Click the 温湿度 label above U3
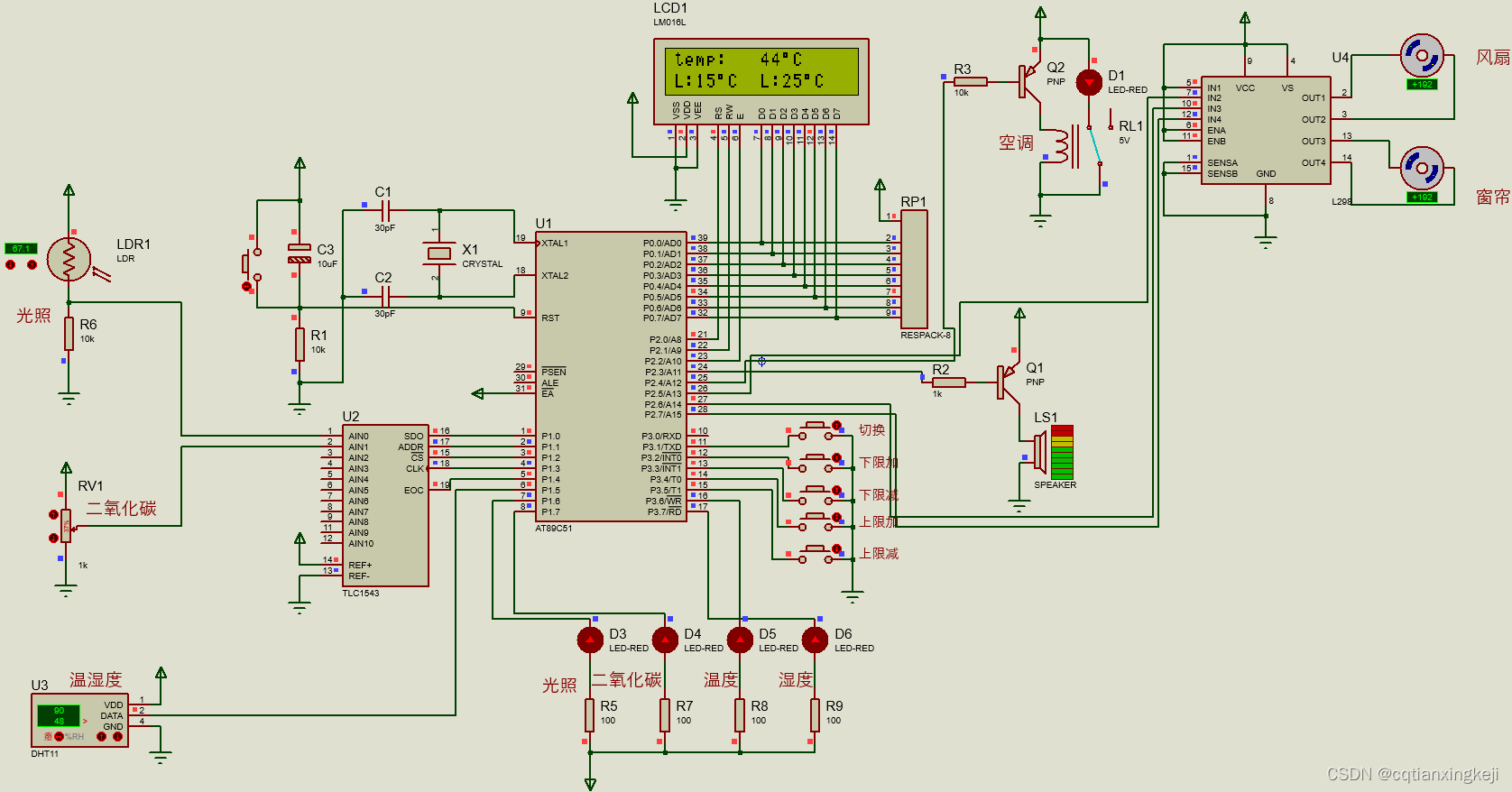Image resolution: width=1512 pixels, height=792 pixels. [96, 680]
